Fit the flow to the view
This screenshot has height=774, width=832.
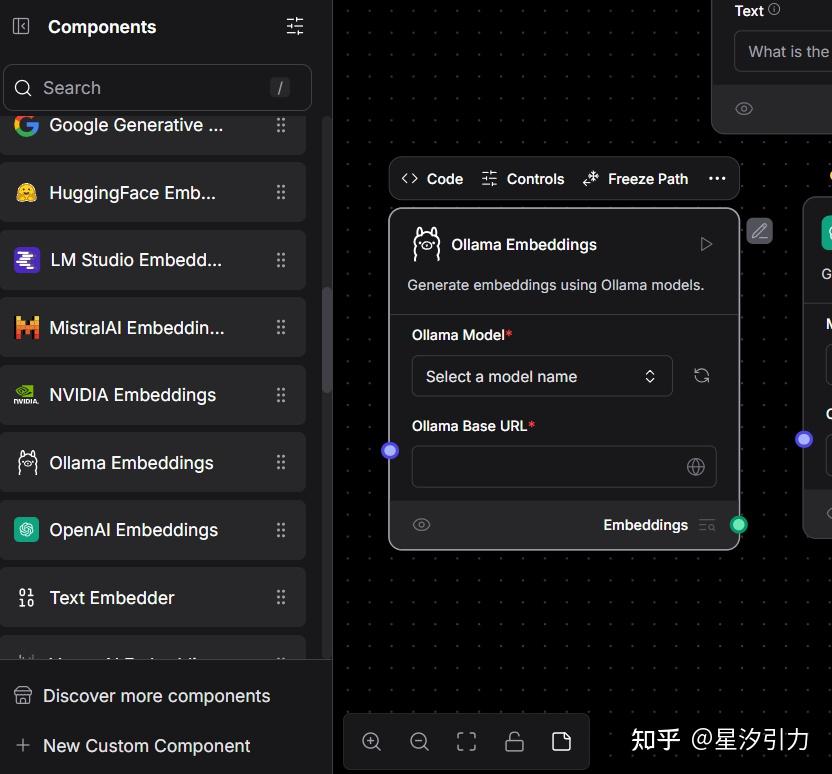[x=466, y=741]
